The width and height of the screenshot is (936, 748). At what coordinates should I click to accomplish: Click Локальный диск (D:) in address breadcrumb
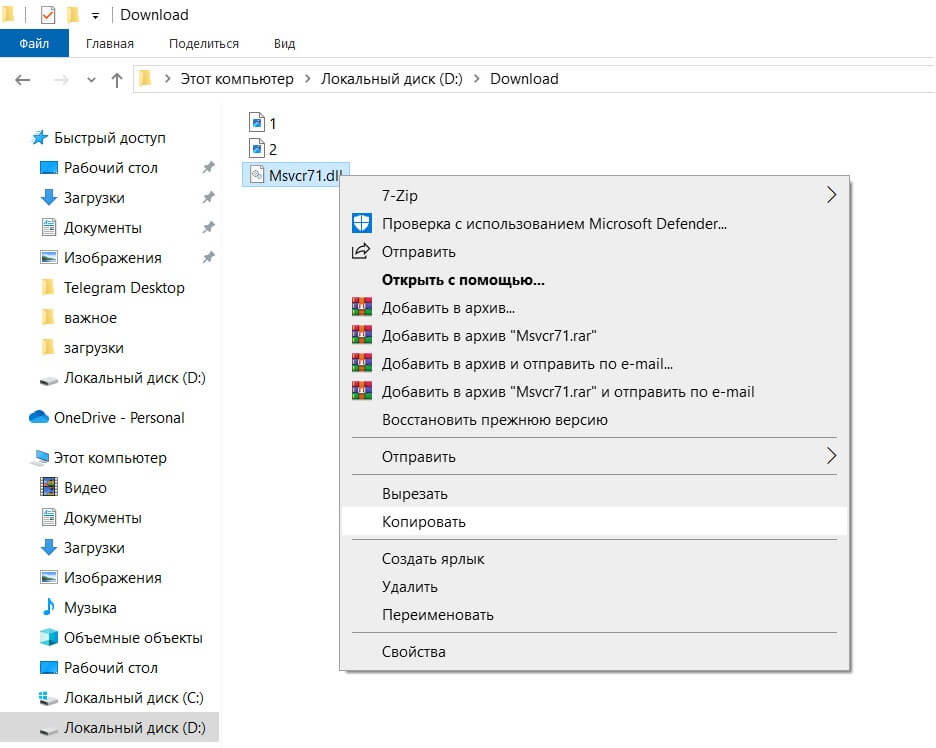[x=391, y=79]
